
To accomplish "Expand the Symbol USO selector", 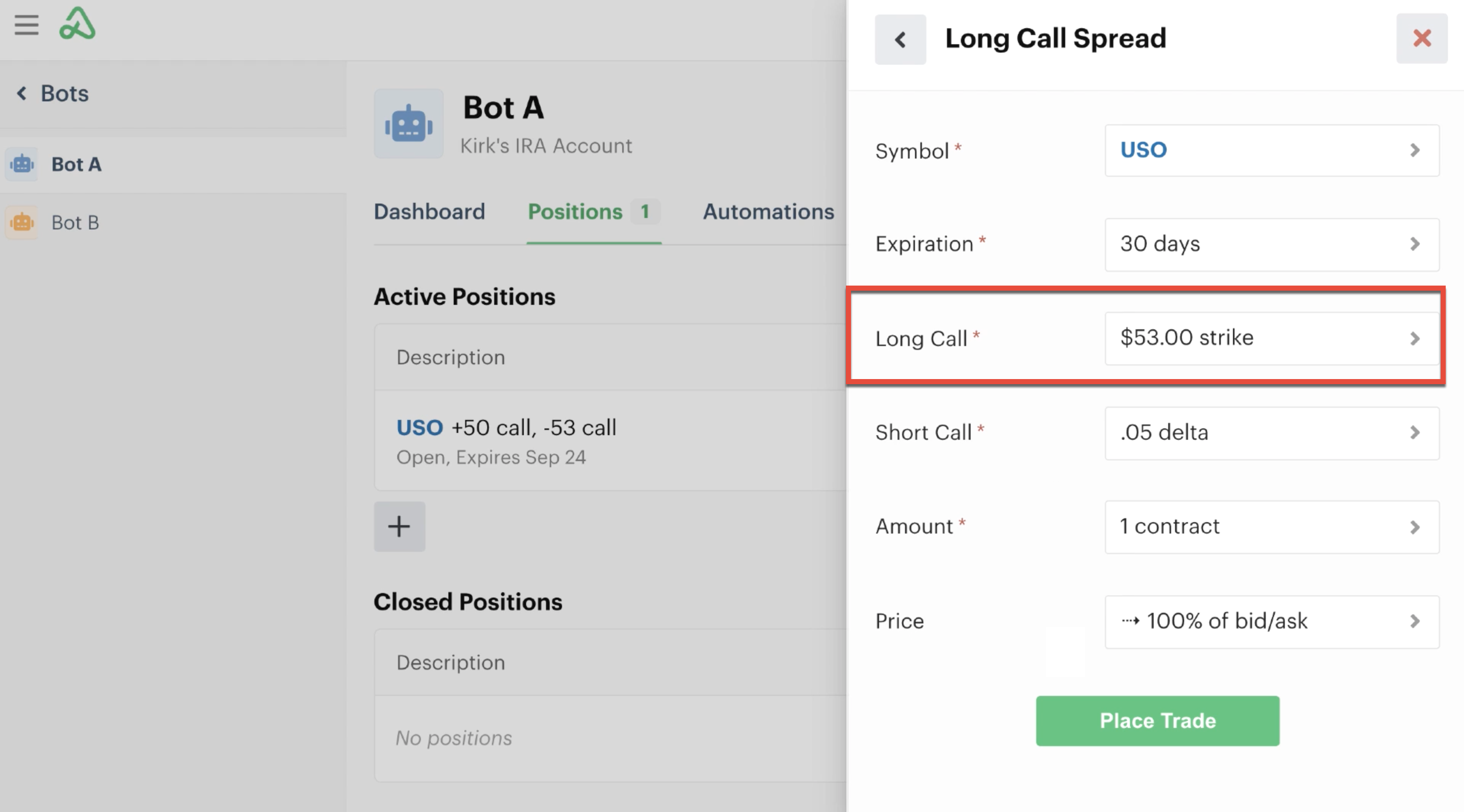I will coord(1272,150).
